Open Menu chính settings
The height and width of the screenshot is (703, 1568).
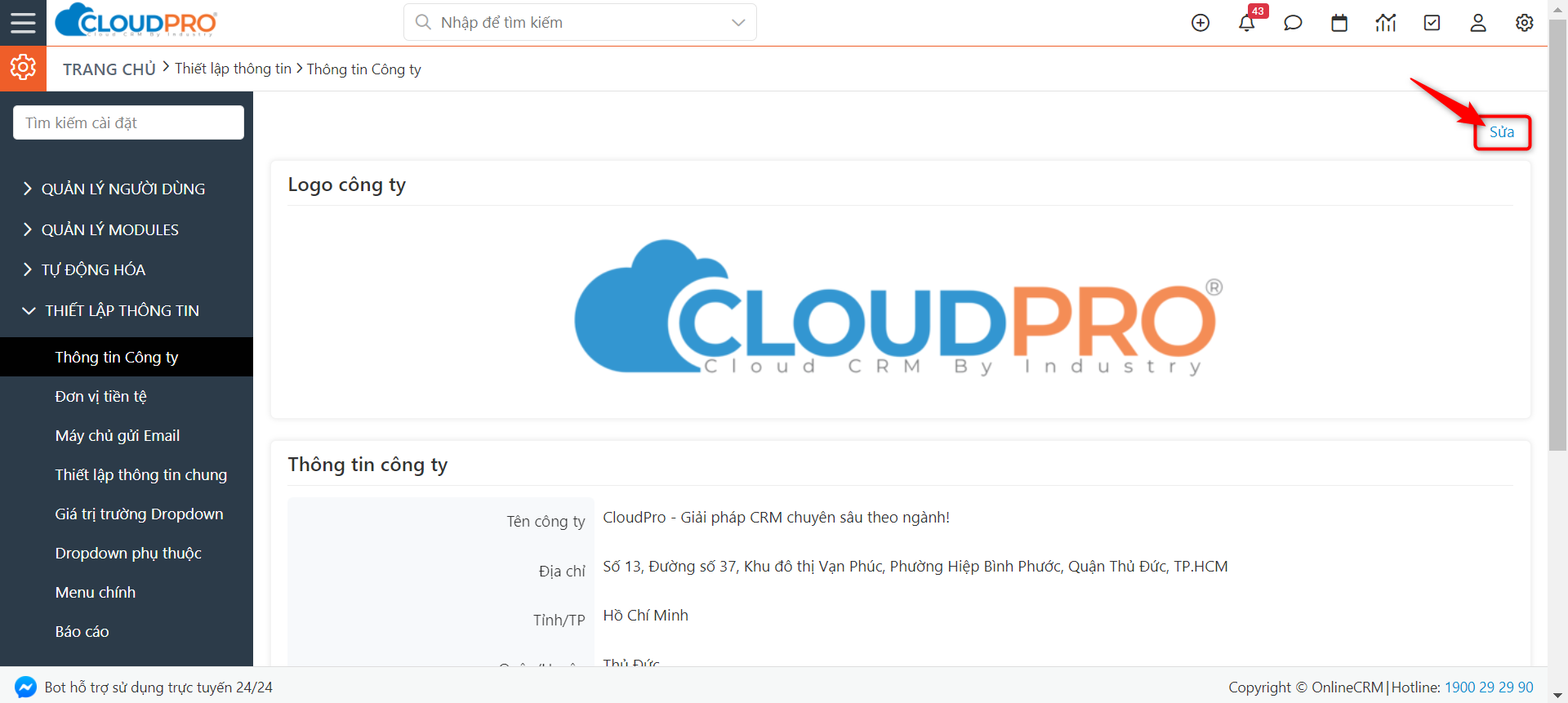(x=96, y=592)
